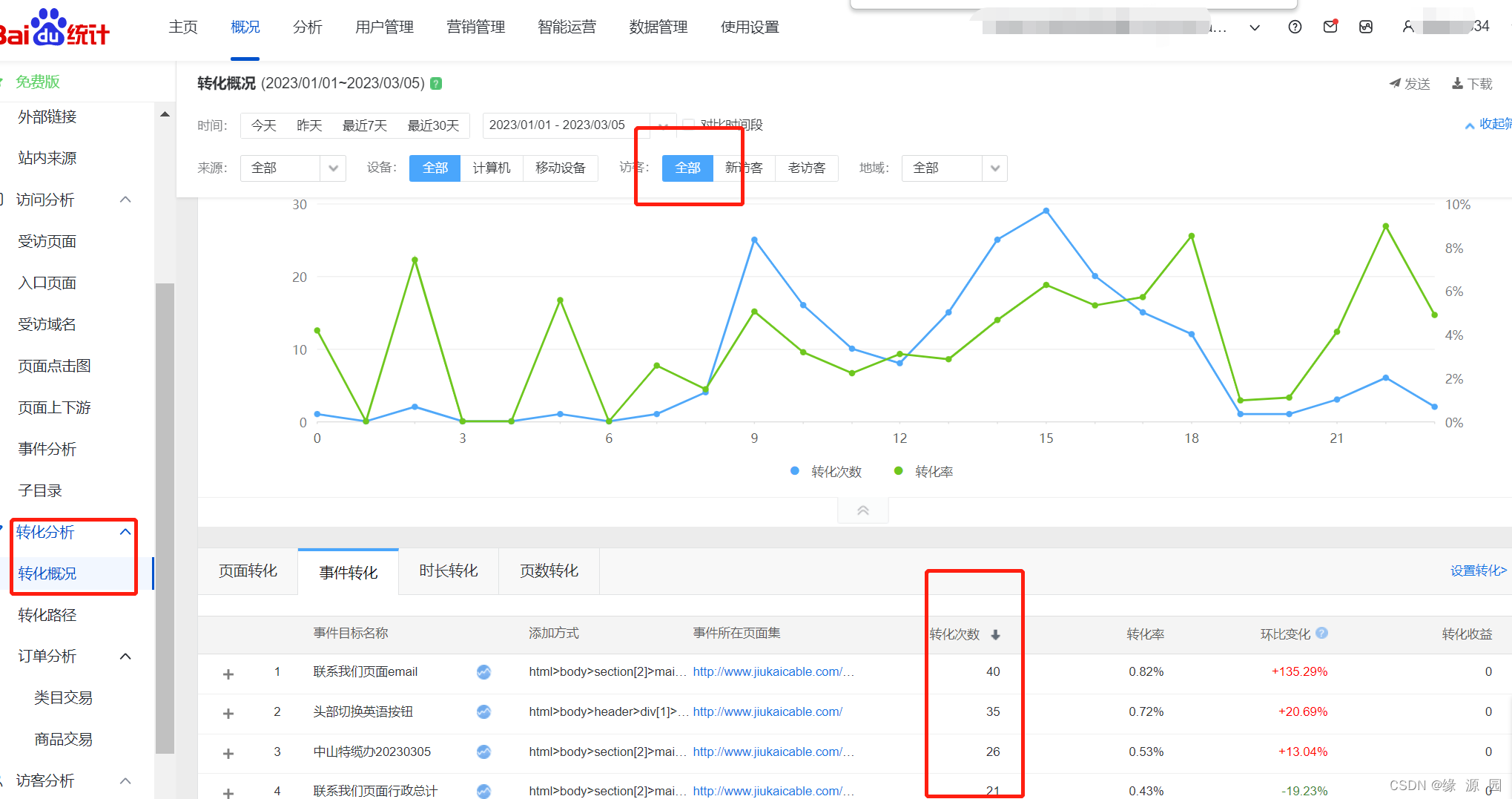The image size is (1512, 799).
Task: Click the 环比变化 help question icon
Action: click(1321, 634)
